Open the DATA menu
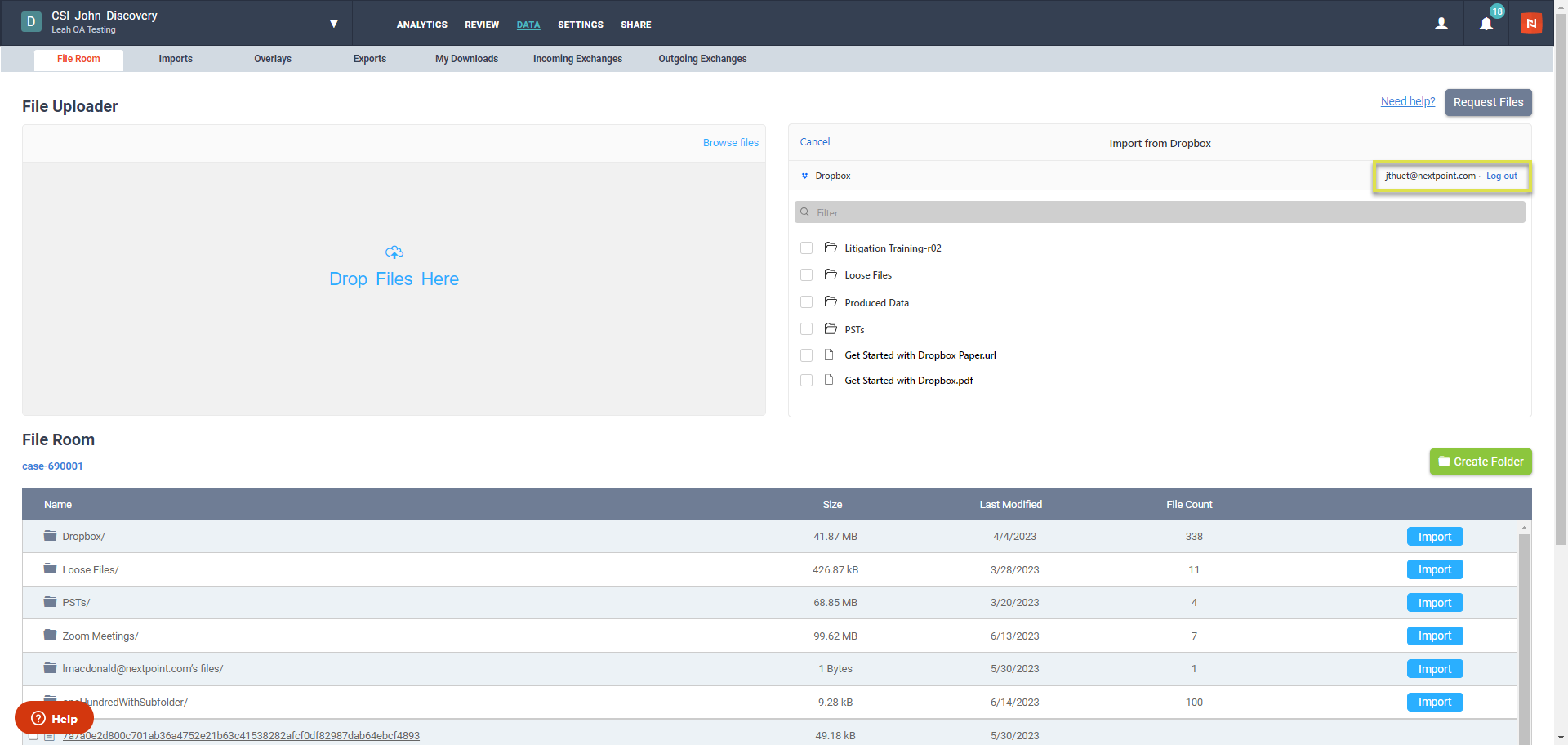This screenshot has height=745, width=1568. pos(528,25)
